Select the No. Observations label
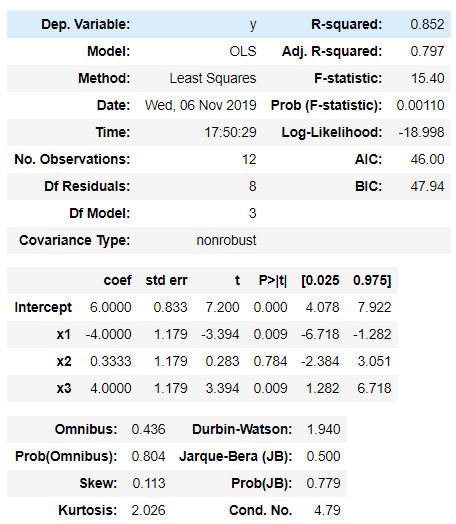The height and width of the screenshot is (524, 456). 72,159
